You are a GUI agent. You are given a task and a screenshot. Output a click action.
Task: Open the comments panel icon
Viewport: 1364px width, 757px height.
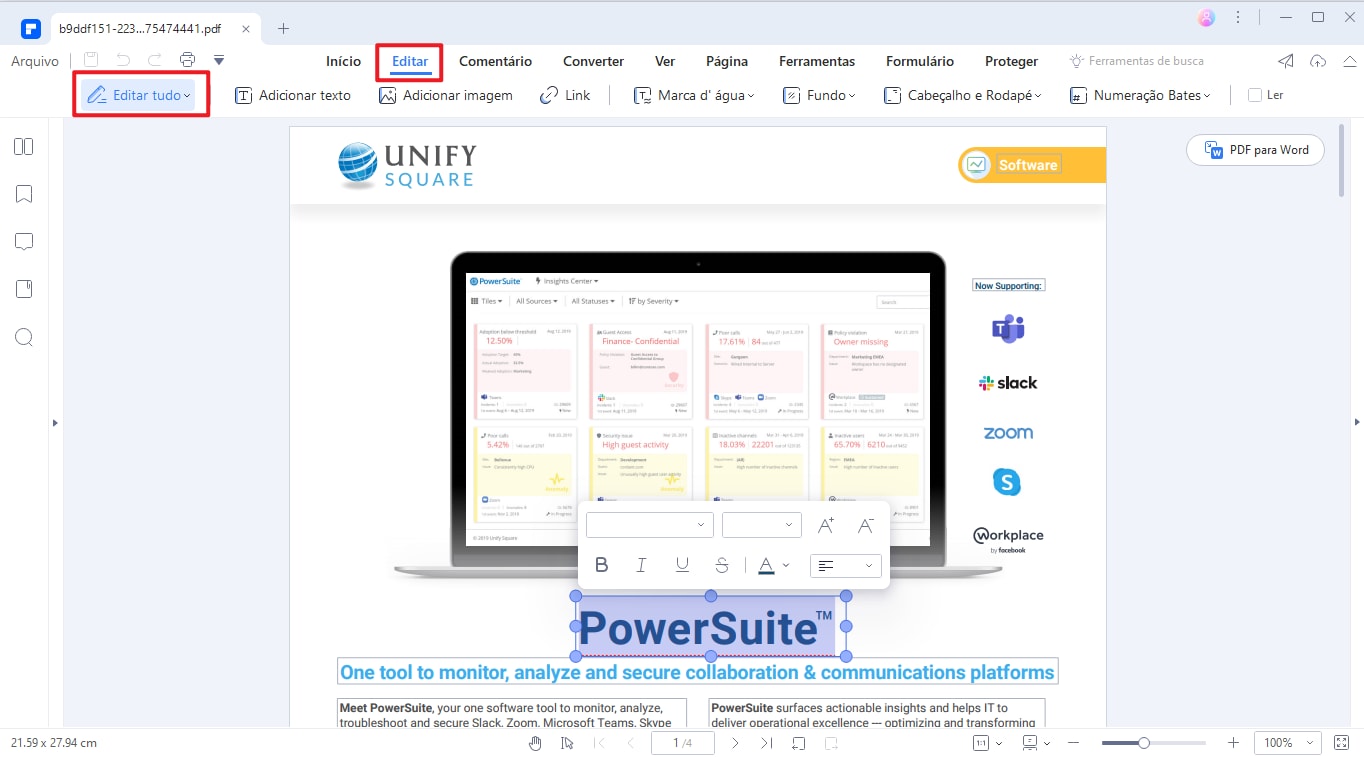pyautogui.click(x=24, y=242)
